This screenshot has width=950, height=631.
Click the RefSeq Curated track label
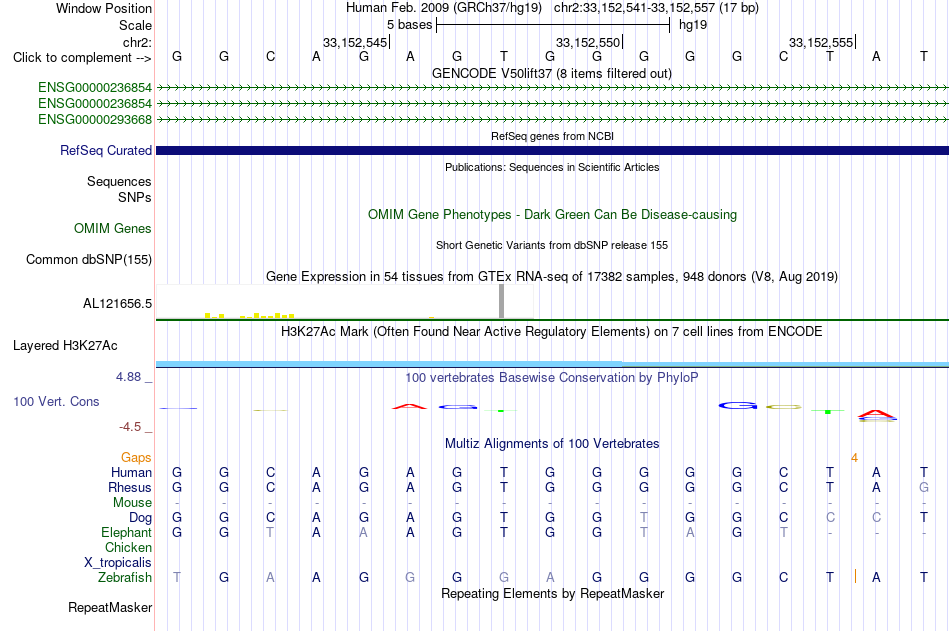tap(105, 150)
